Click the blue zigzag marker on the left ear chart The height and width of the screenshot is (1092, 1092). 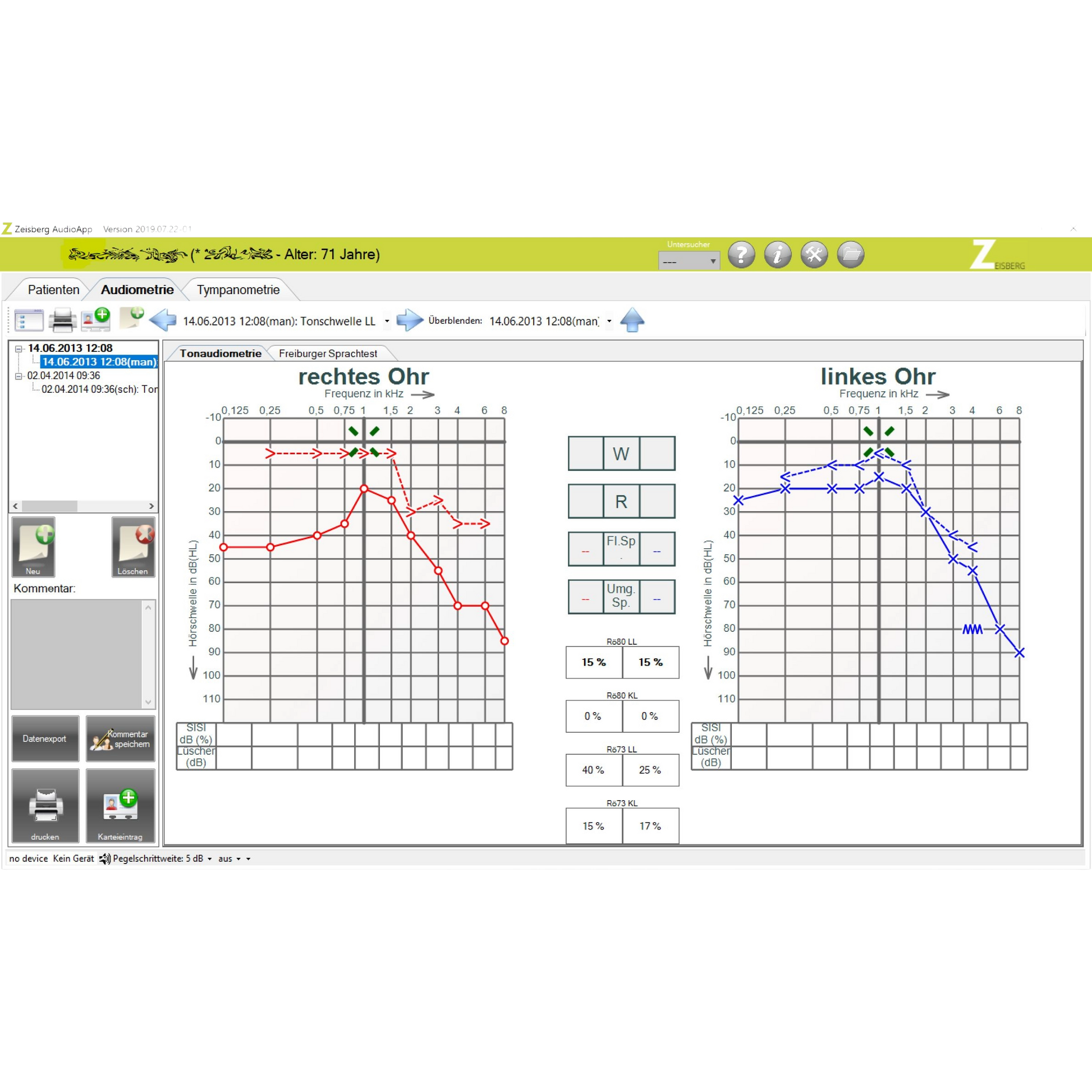coord(972,629)
